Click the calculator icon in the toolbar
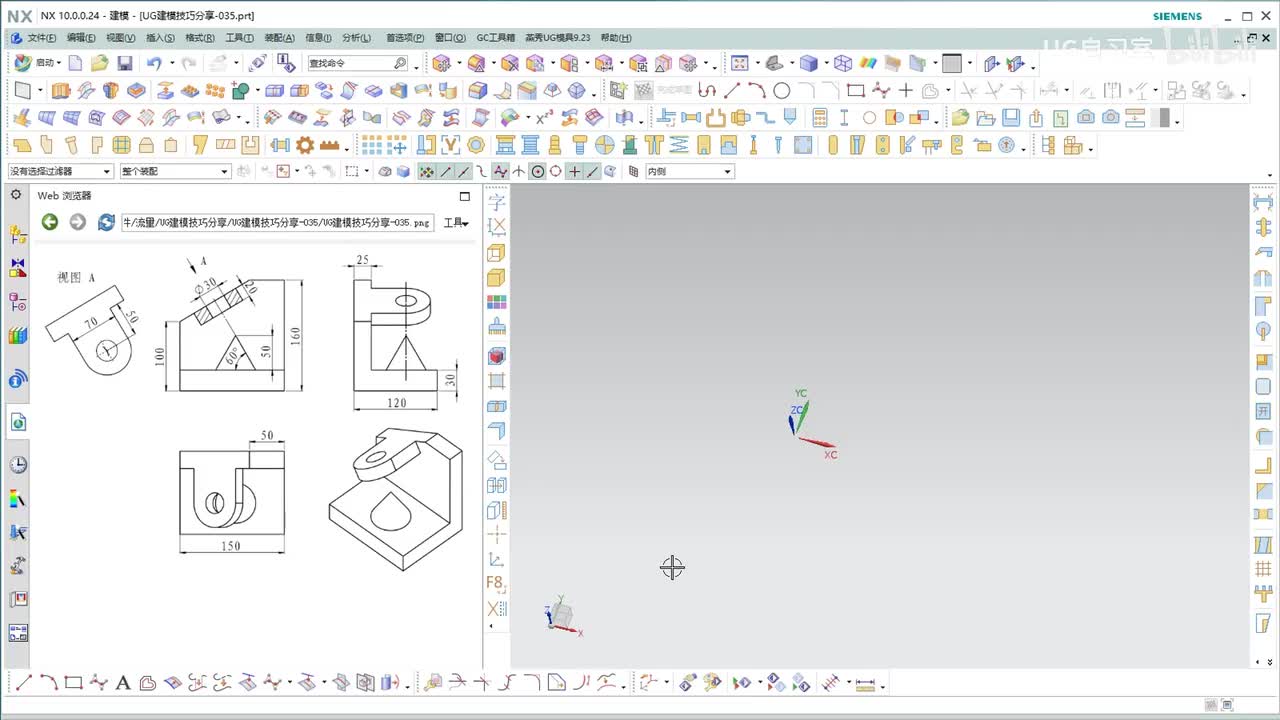Screen dimensions: 1280x720 coord(820,118)
